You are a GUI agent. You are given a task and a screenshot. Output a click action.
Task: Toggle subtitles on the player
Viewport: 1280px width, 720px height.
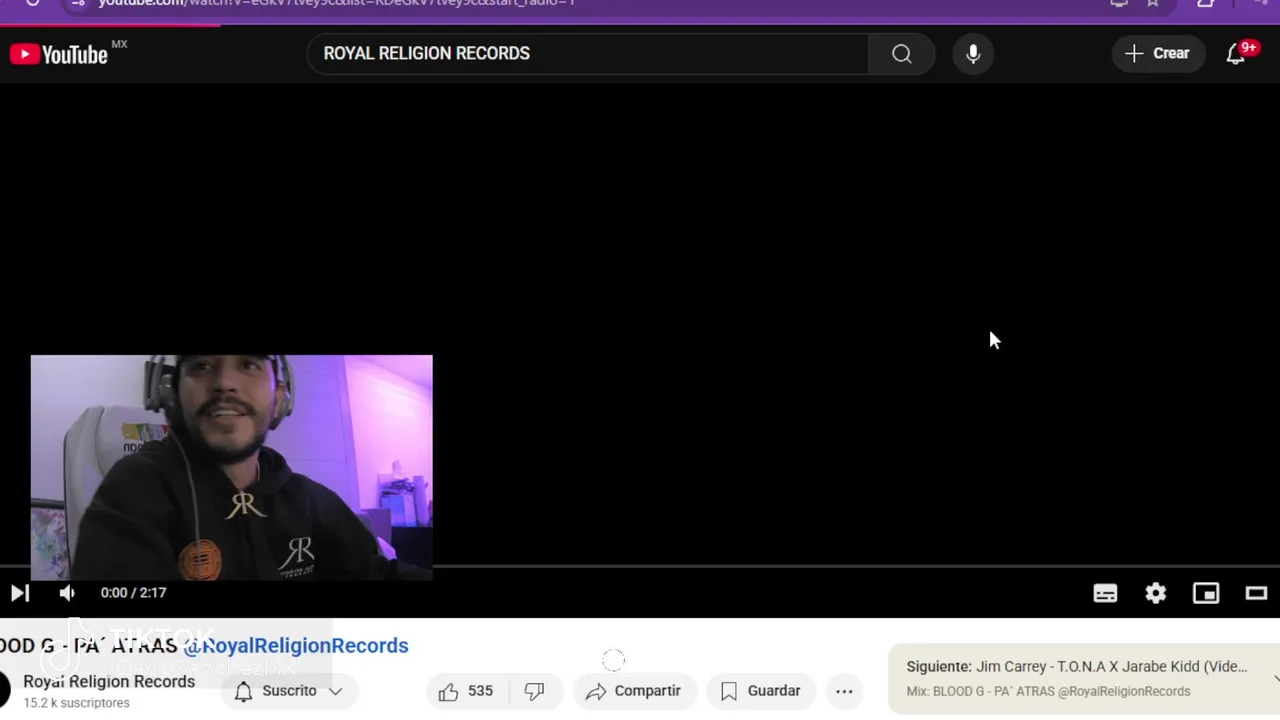[x=1105, y=594]
